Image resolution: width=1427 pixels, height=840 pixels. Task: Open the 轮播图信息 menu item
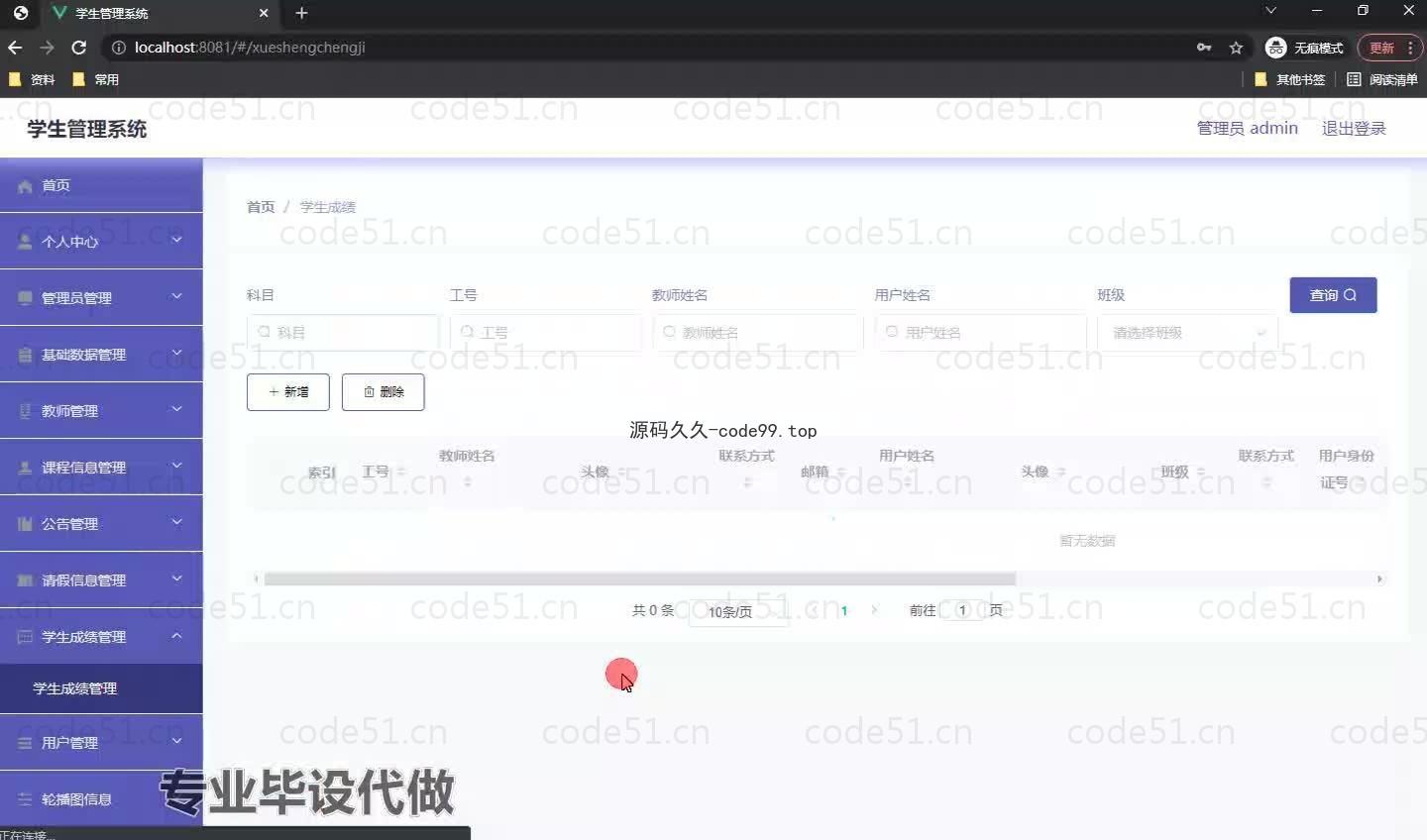click(101, 799)
